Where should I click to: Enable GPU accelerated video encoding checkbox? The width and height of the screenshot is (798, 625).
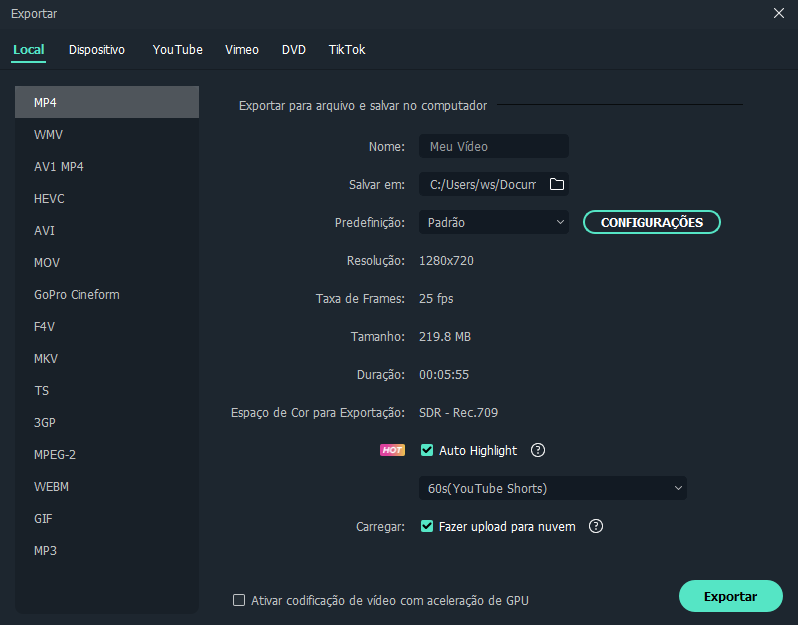tap(239, 600)
